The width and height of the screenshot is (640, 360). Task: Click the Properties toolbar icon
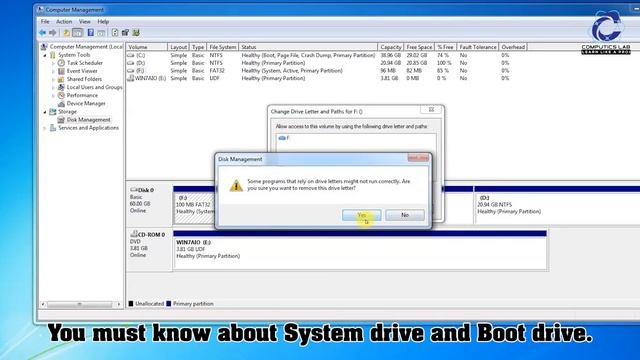coord(125,33)
